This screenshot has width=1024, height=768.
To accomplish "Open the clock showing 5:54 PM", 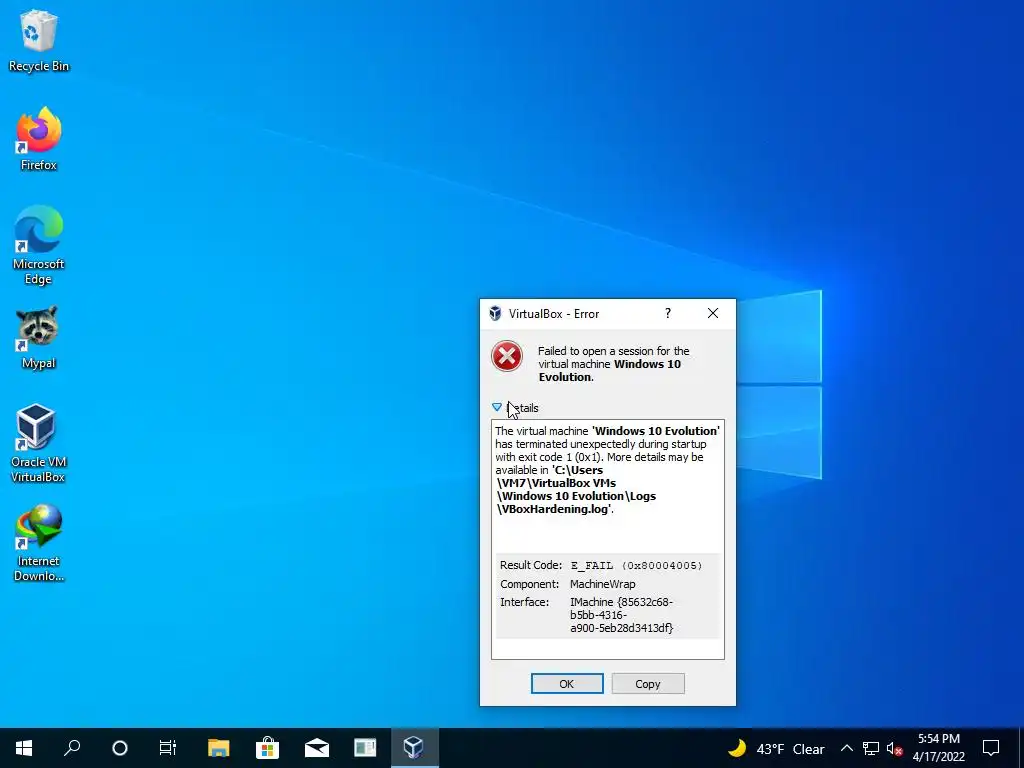I will pos(938,748).
